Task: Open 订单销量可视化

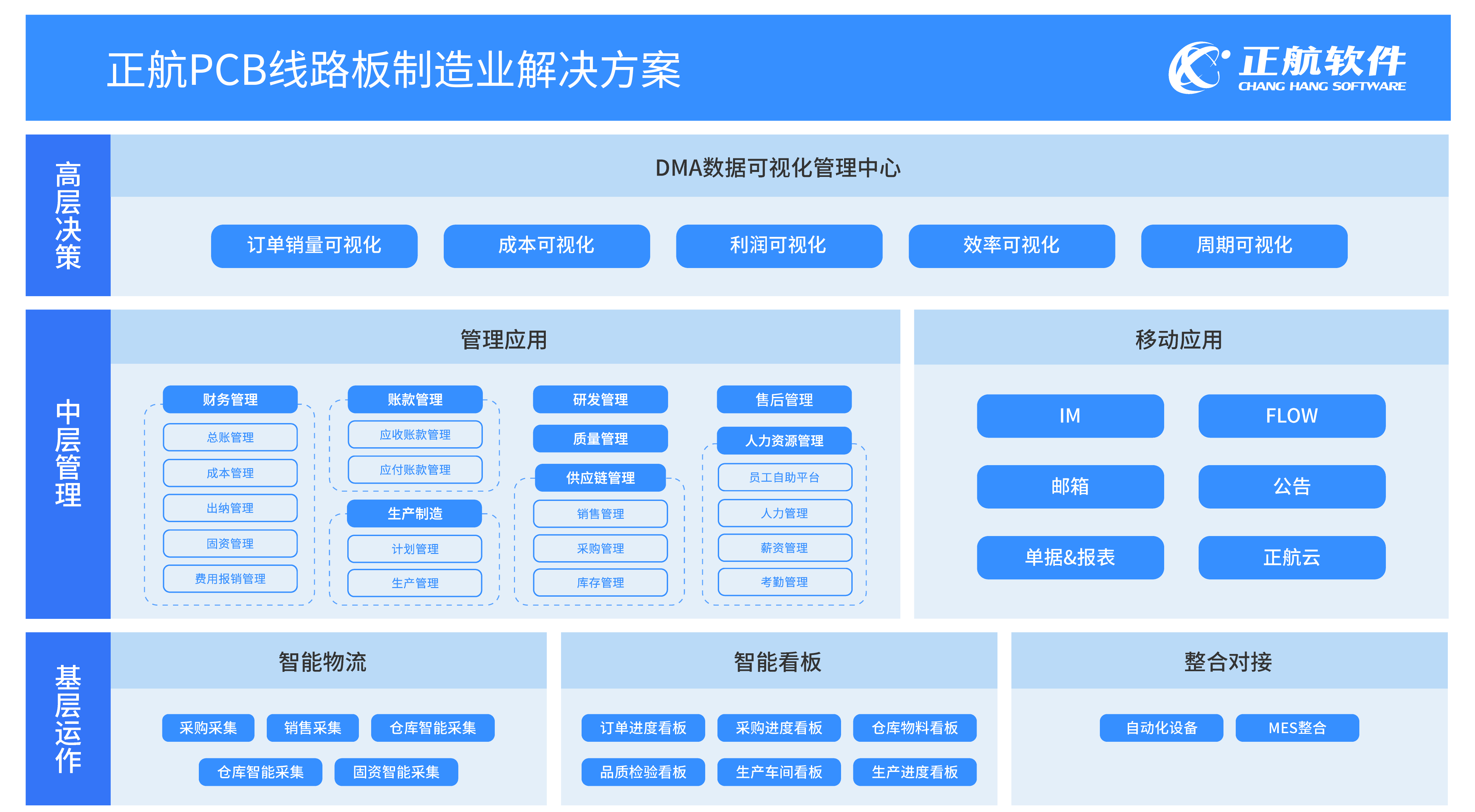Action: click(x=314, y=245)
